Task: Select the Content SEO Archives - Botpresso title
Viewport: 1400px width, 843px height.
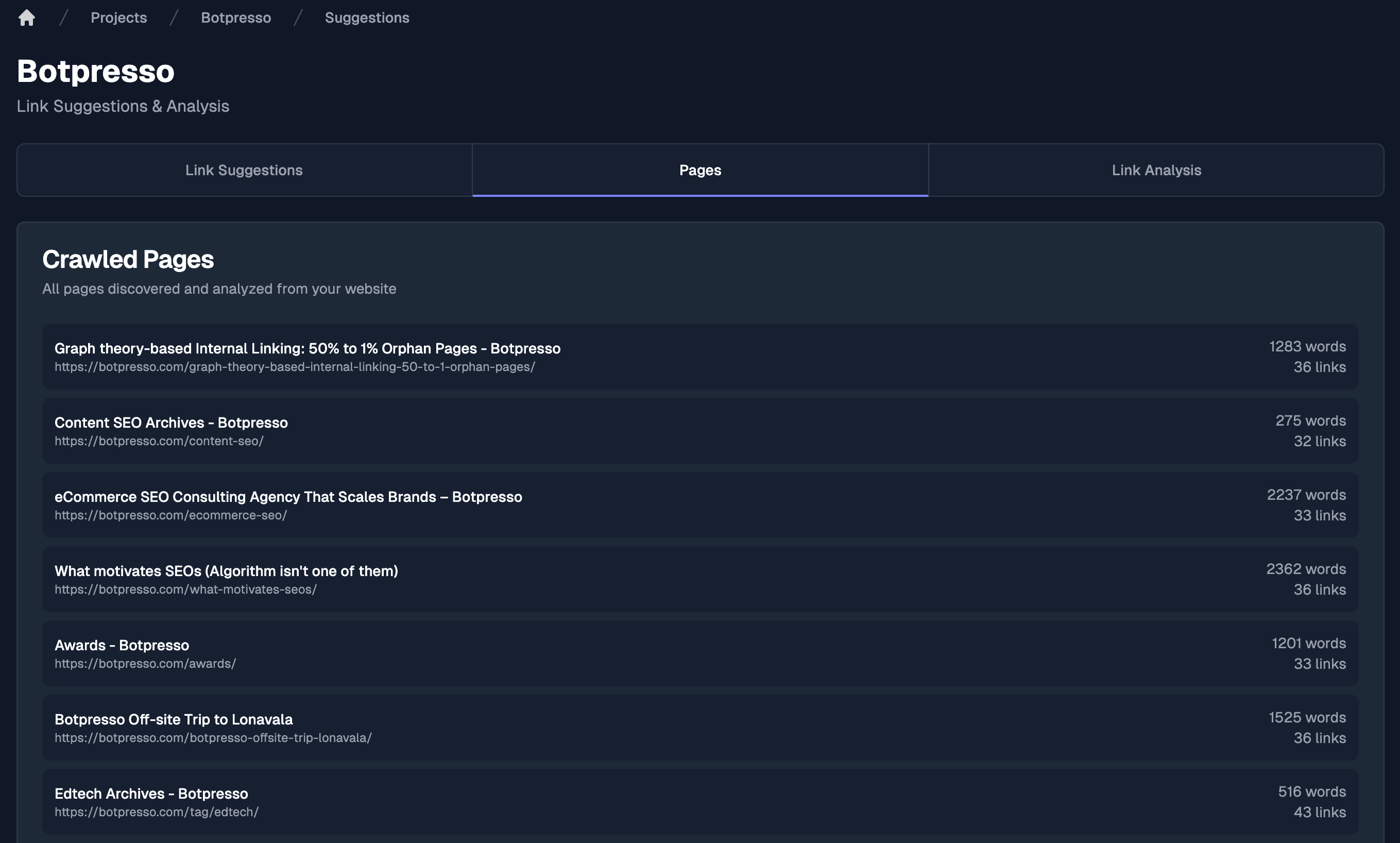Action: [171, 423]
